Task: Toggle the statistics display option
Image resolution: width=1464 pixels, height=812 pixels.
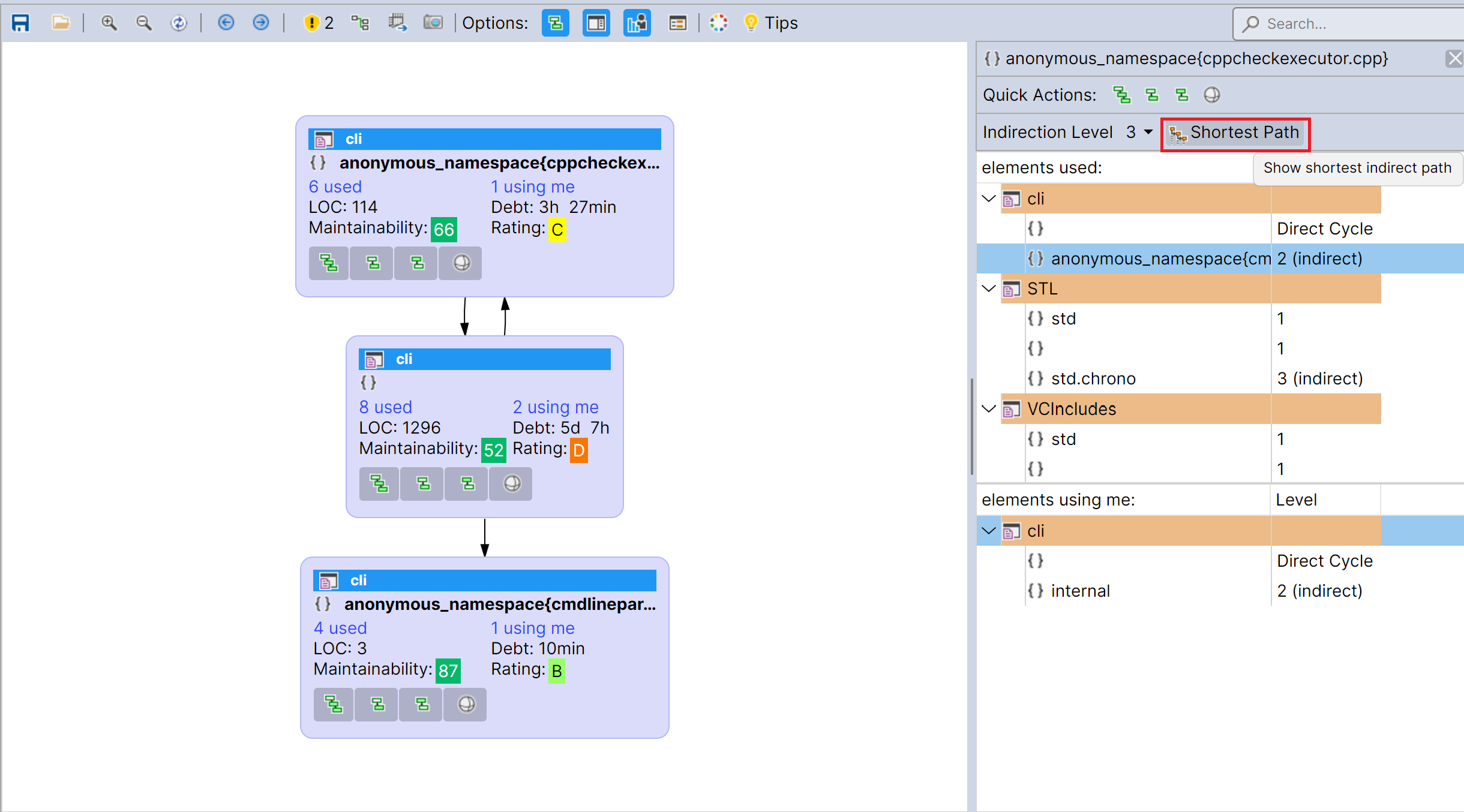Action: 636,23
